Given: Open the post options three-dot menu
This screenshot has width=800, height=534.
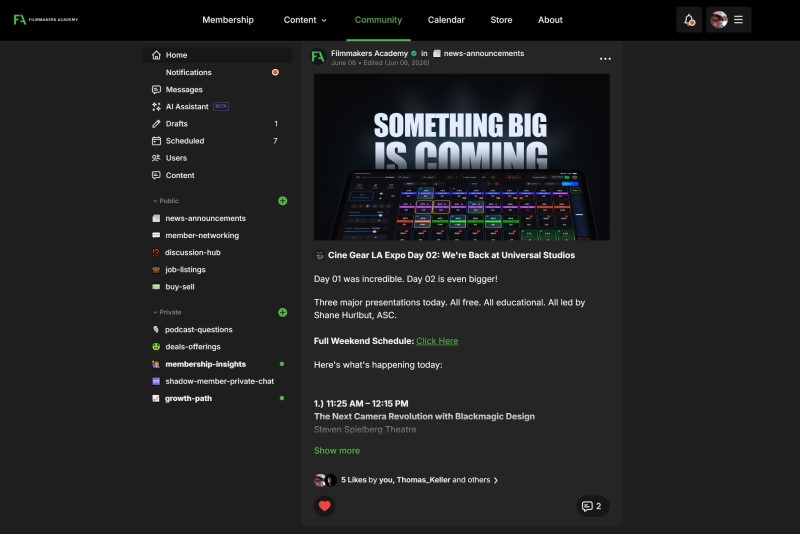Looking at the screenshot, I should click(x=605, y=59).
